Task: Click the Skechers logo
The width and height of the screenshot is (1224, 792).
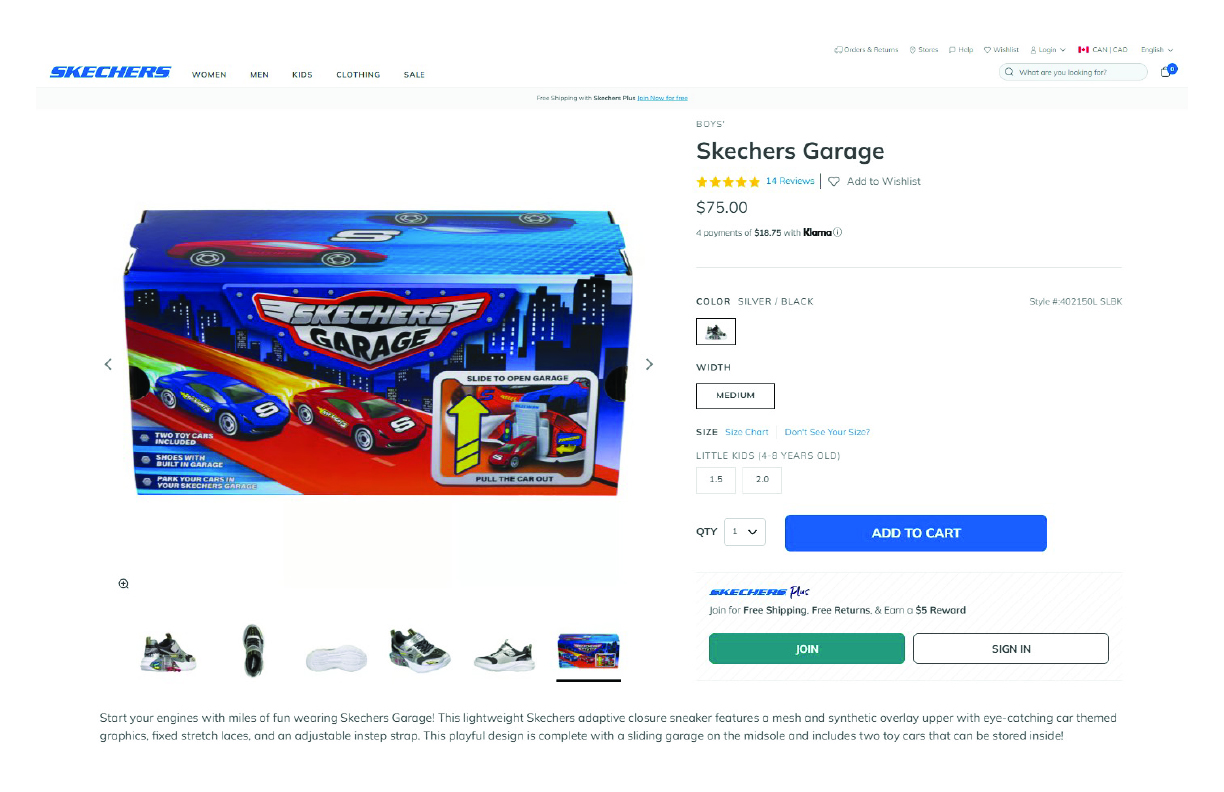Action: tap(110, 72)
